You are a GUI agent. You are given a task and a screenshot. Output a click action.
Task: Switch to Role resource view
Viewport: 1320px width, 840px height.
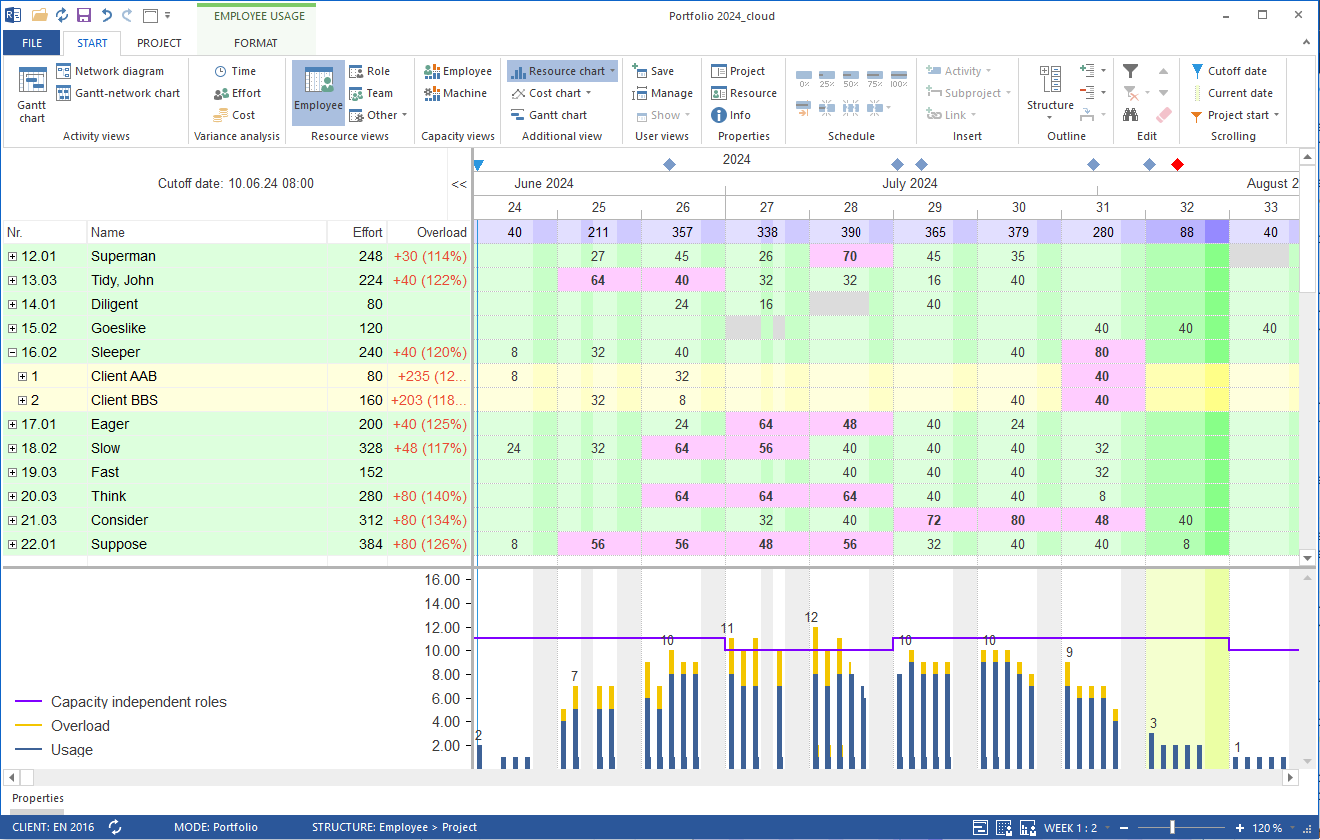[x=369, y=71]
